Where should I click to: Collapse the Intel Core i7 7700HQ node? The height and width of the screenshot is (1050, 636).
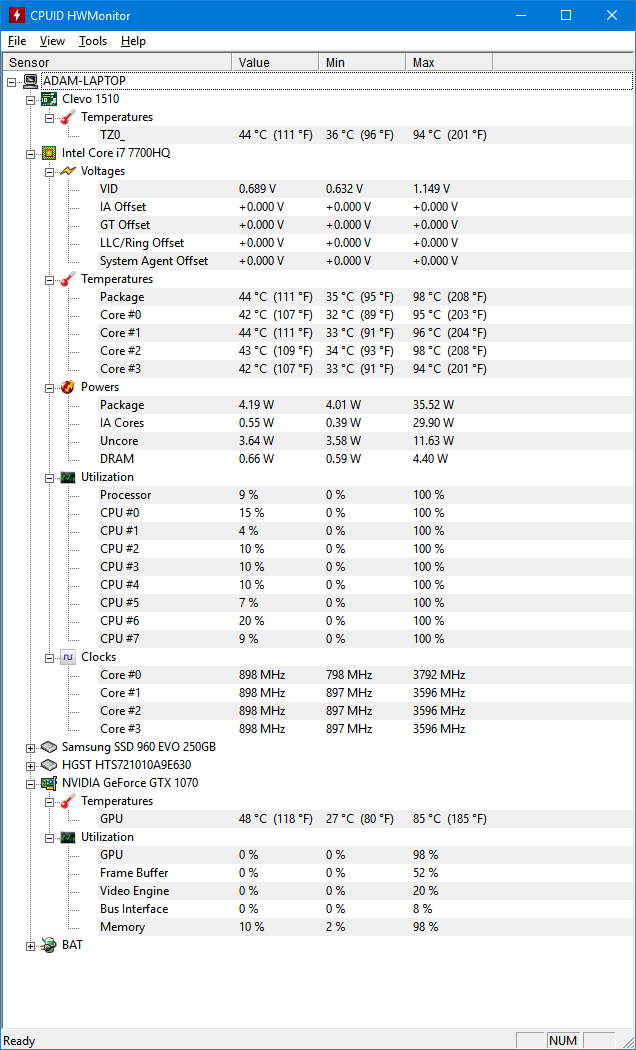point(31,153)
